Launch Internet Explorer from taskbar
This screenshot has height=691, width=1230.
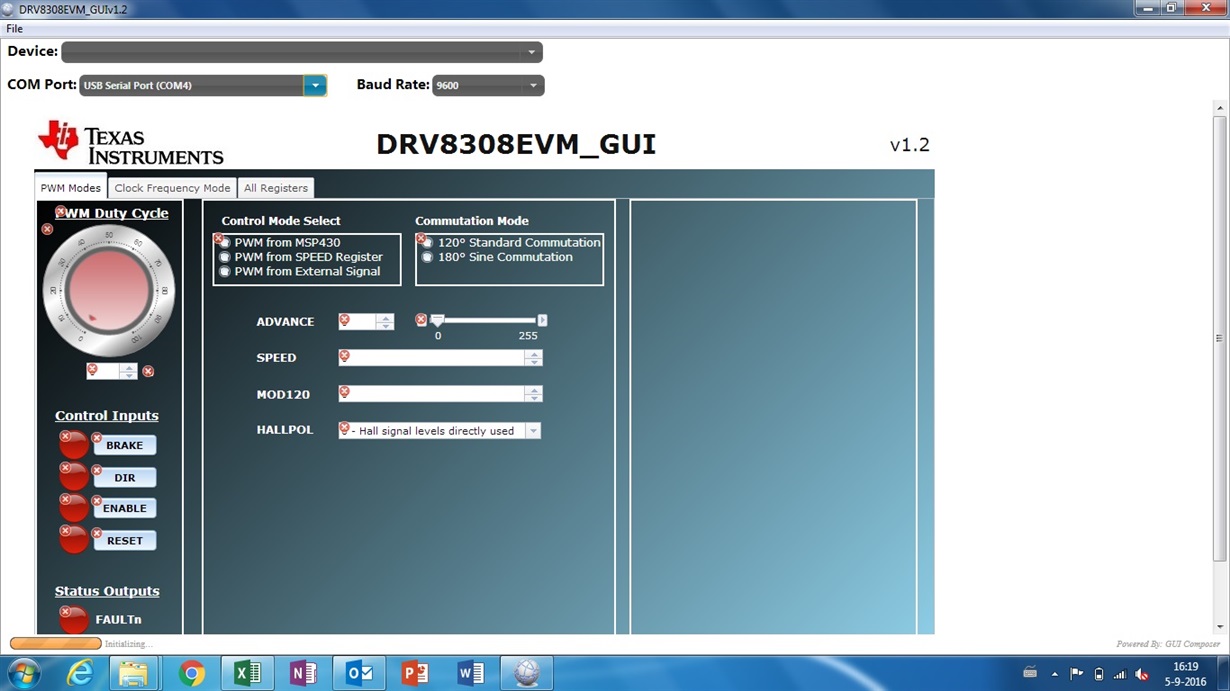point(79,674)
